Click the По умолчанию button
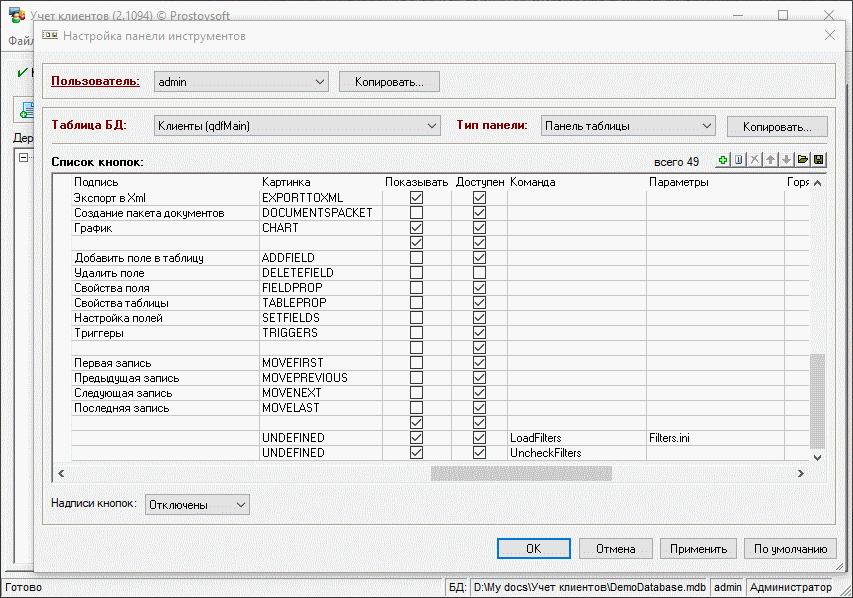Screen dimensions: 853x598 pyautogui.click(x=790, y=548)
